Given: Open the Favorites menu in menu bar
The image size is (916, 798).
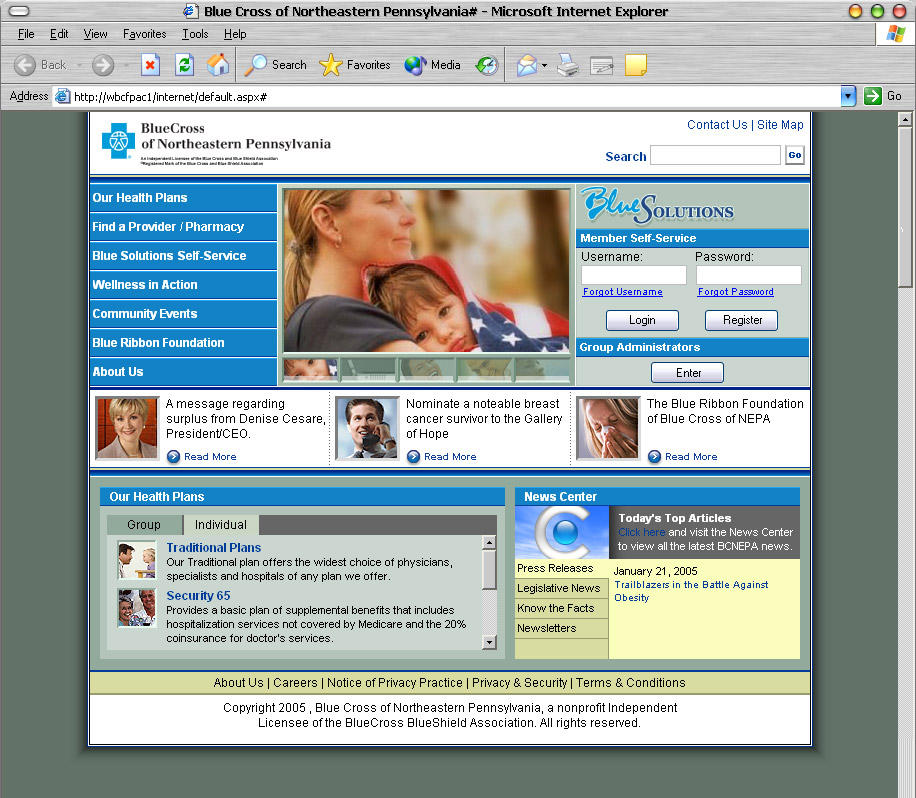Looking at the screenshot, I should coord(144,34).
